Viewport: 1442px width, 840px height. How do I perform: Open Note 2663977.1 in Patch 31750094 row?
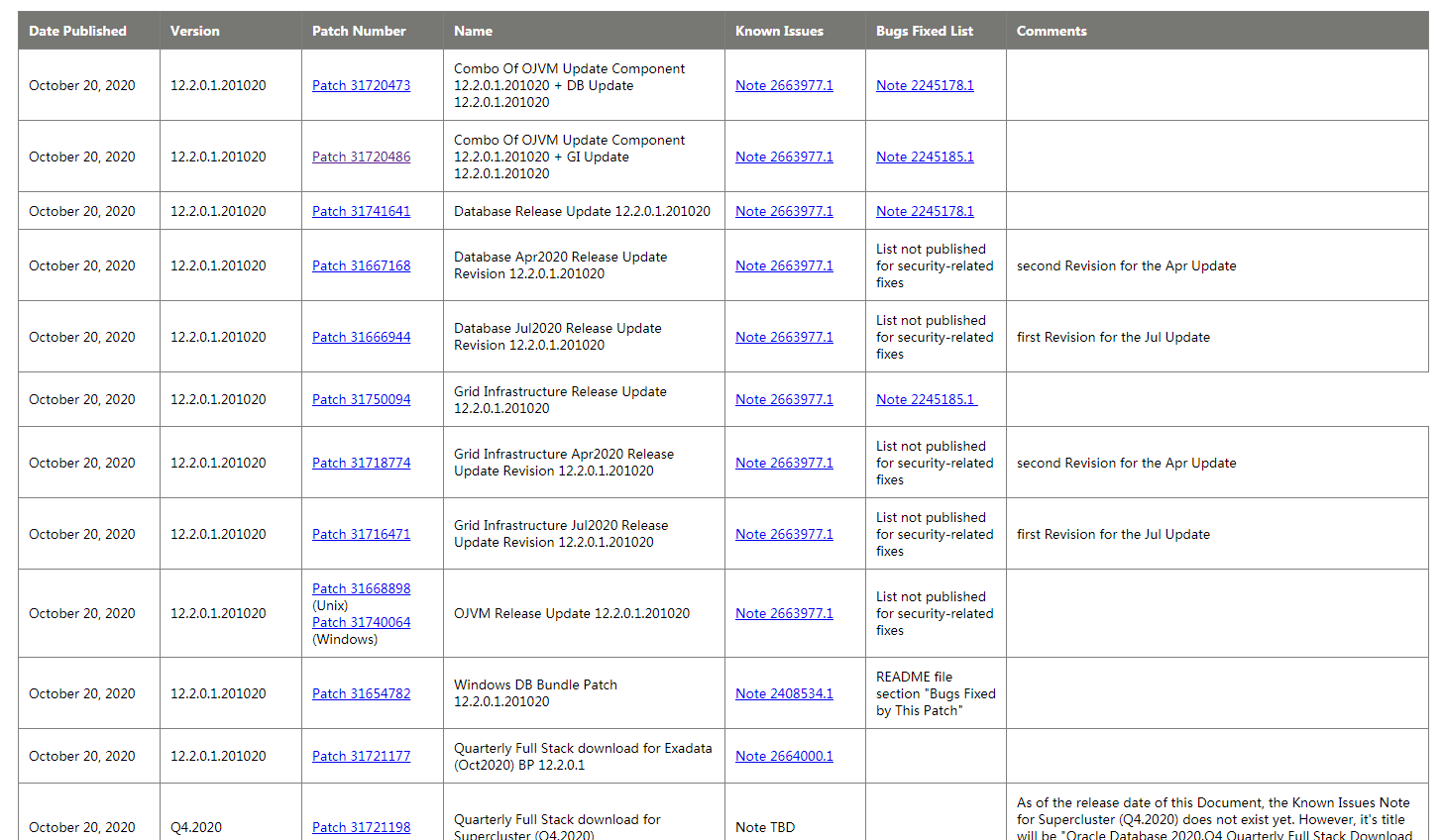coord(784,399)
